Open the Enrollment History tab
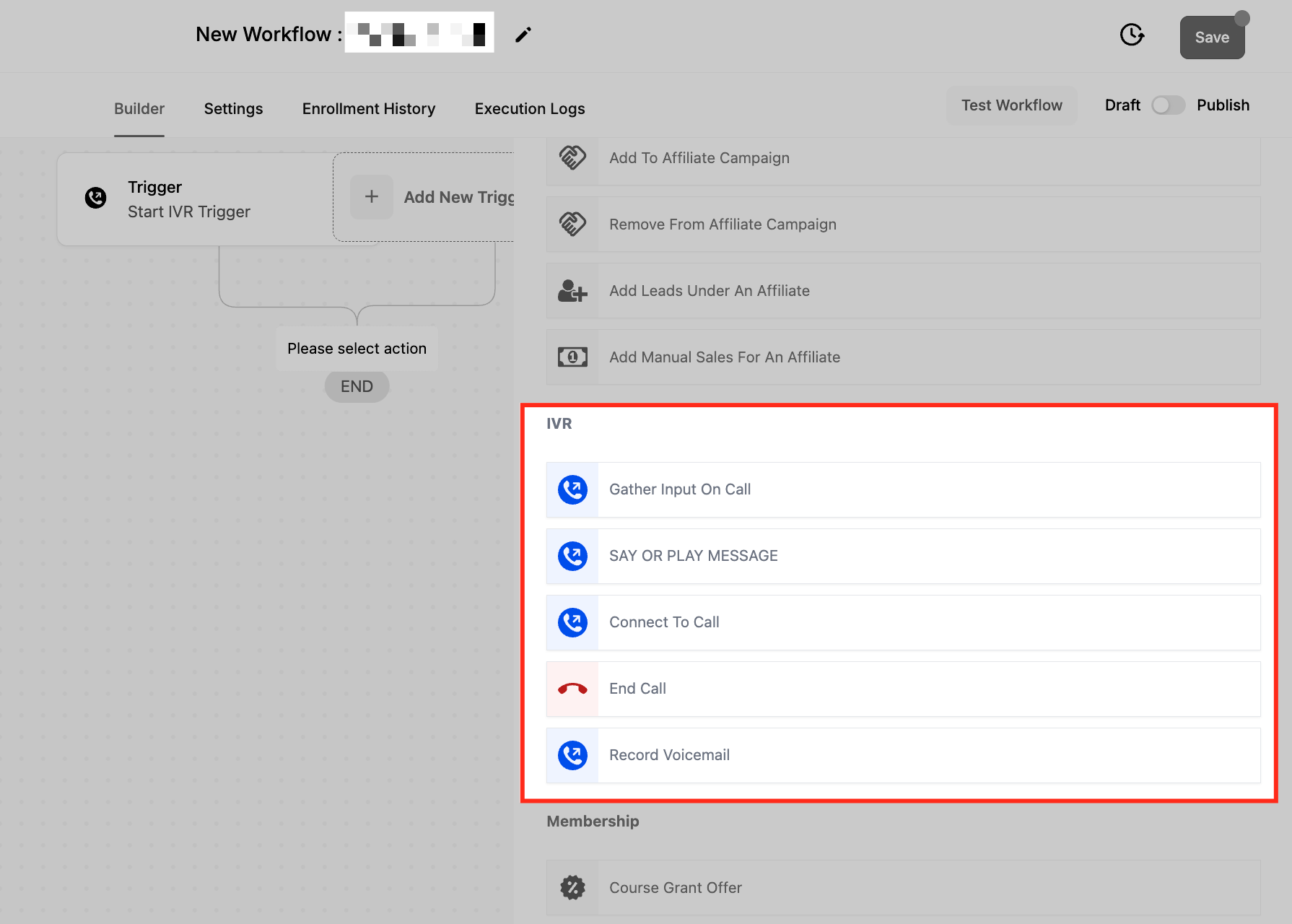The width and height of the screenshot is (1292, 924). tap(369, 108)
